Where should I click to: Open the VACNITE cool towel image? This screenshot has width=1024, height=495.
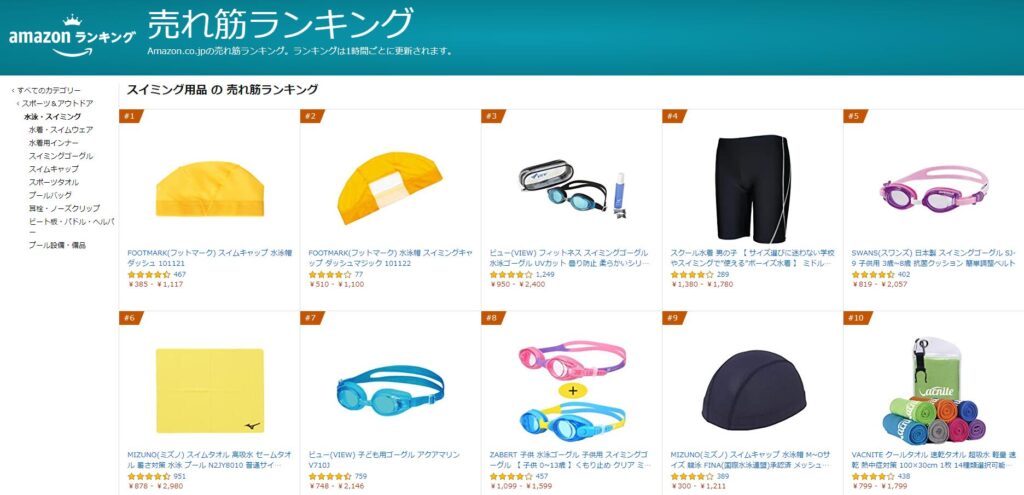coord(934,391)
